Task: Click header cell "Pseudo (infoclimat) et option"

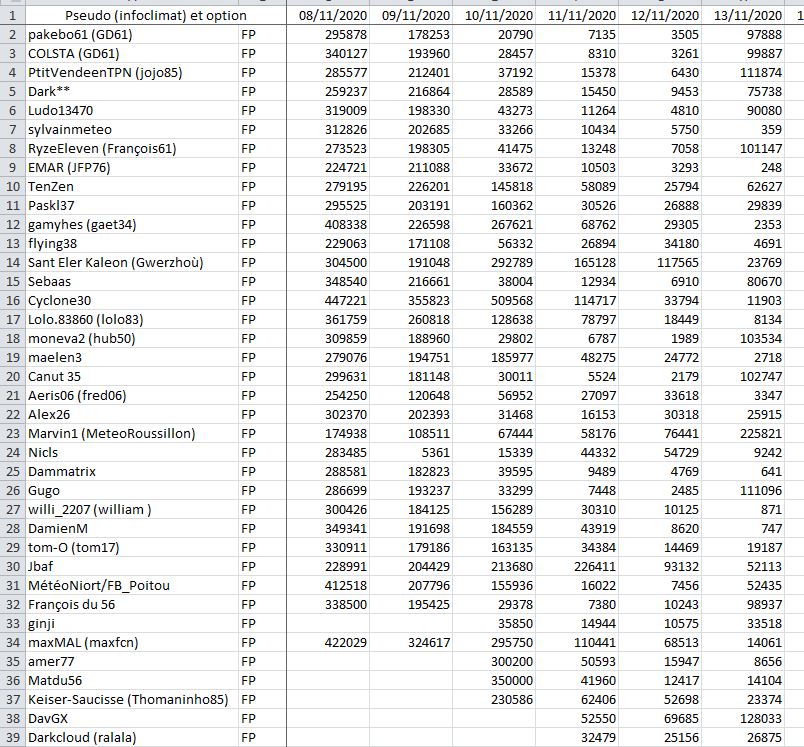Action: [x=156, y=15]
